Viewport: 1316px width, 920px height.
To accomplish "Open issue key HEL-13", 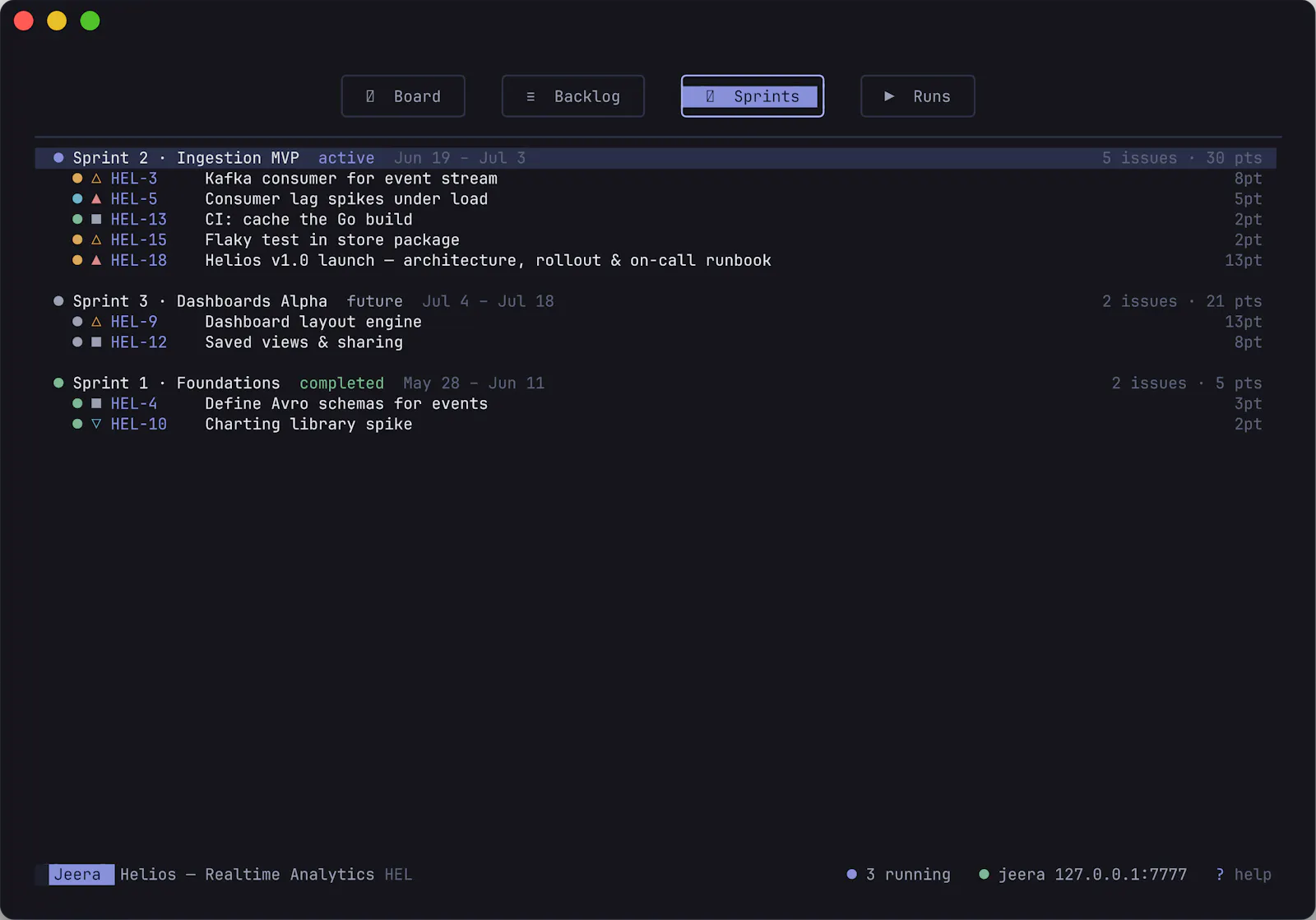I will click(139, 220).
